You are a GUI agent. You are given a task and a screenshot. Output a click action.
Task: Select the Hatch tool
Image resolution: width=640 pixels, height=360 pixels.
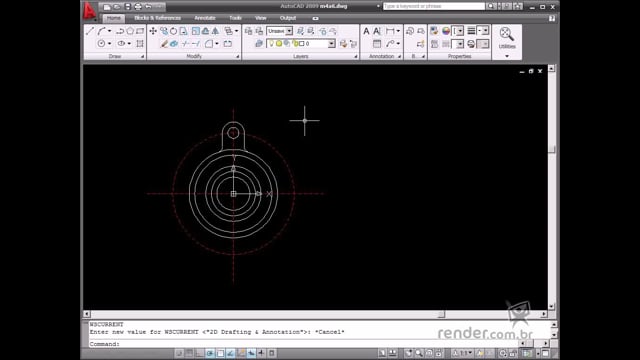140,43
